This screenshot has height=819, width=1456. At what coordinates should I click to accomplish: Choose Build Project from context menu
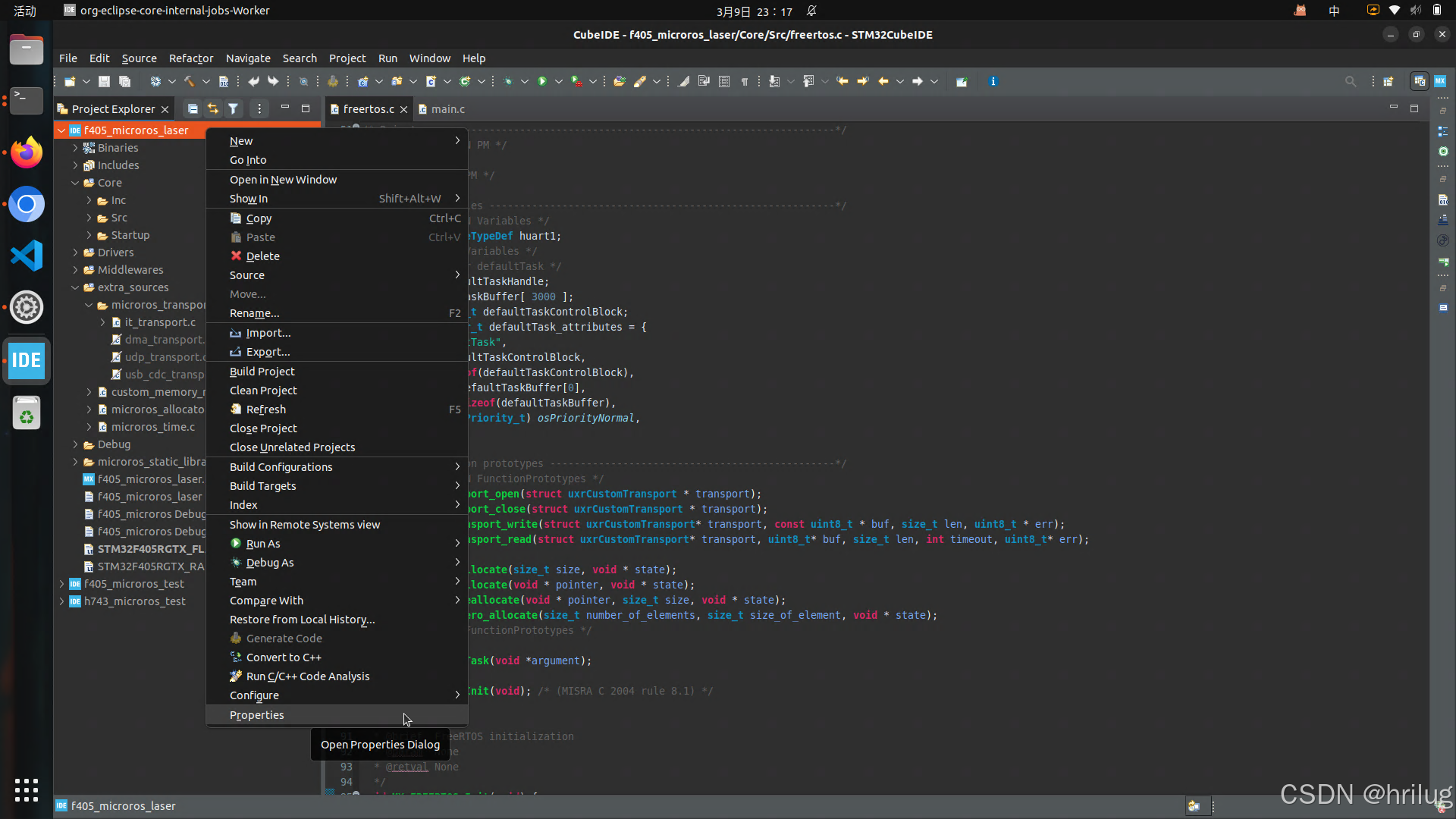(262, 372)
